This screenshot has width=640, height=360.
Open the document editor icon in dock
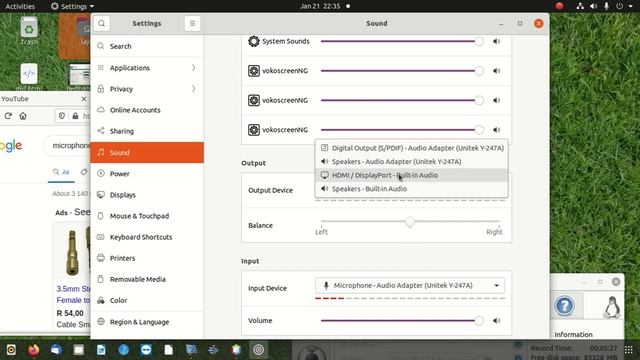point(101,350)
